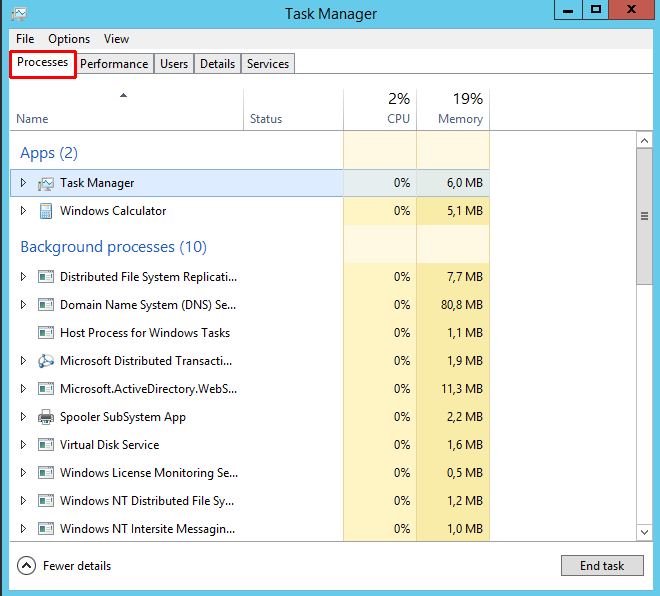Expand the Virtual Disk Service row

tap(24, 444)
